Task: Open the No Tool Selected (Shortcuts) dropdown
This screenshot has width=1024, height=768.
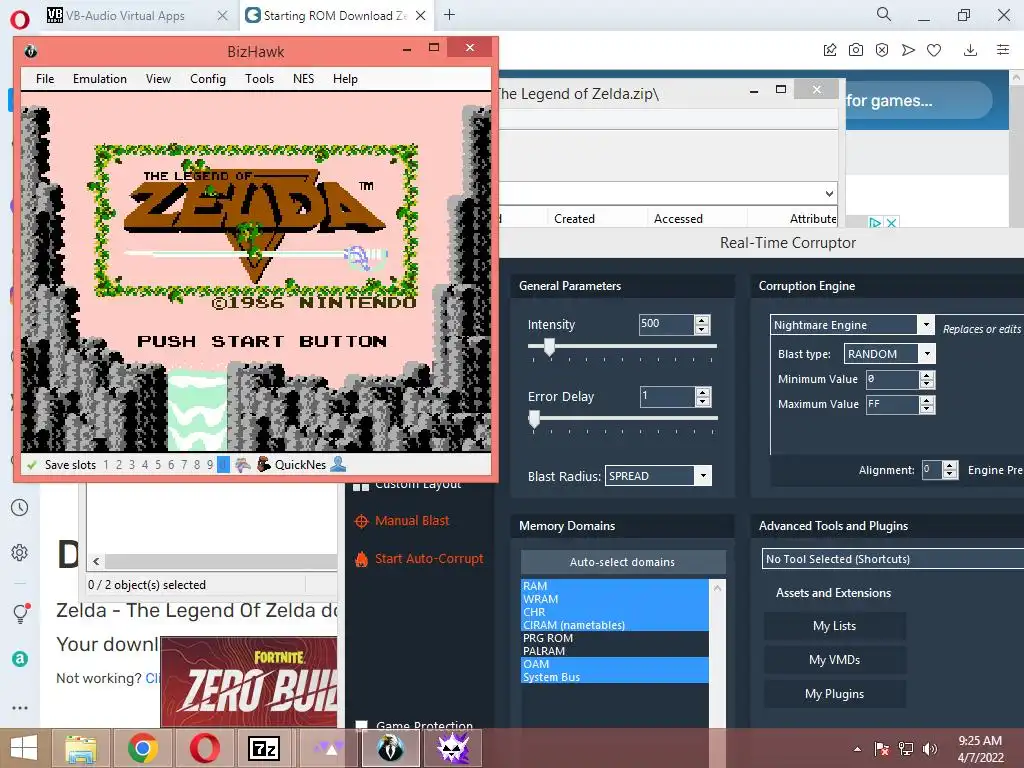Action: (893, 559)
